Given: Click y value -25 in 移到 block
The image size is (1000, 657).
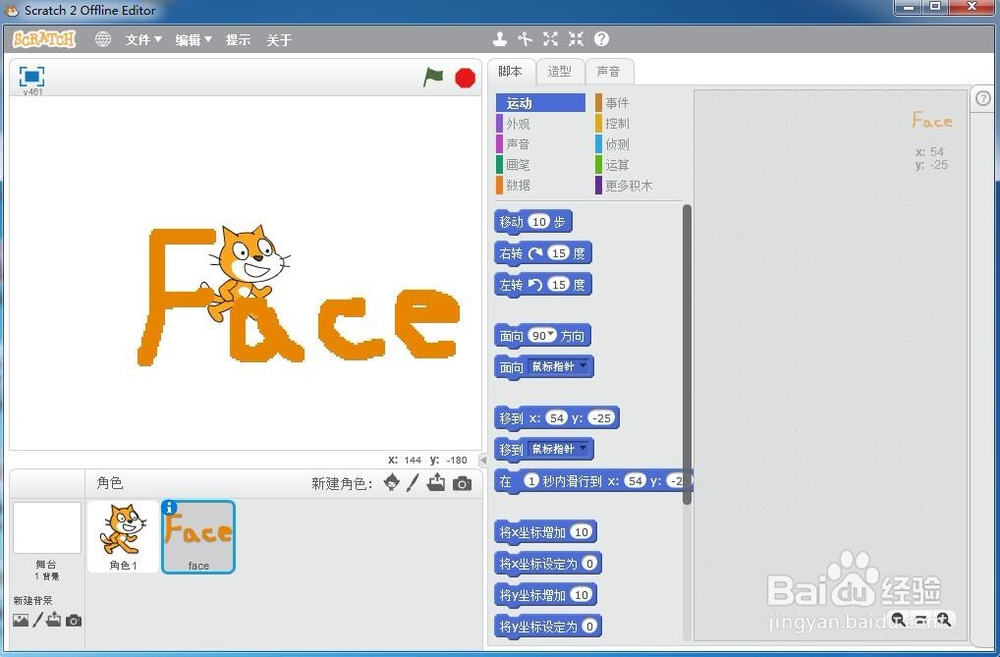Looking at the screenshot, I should [601, 418].
